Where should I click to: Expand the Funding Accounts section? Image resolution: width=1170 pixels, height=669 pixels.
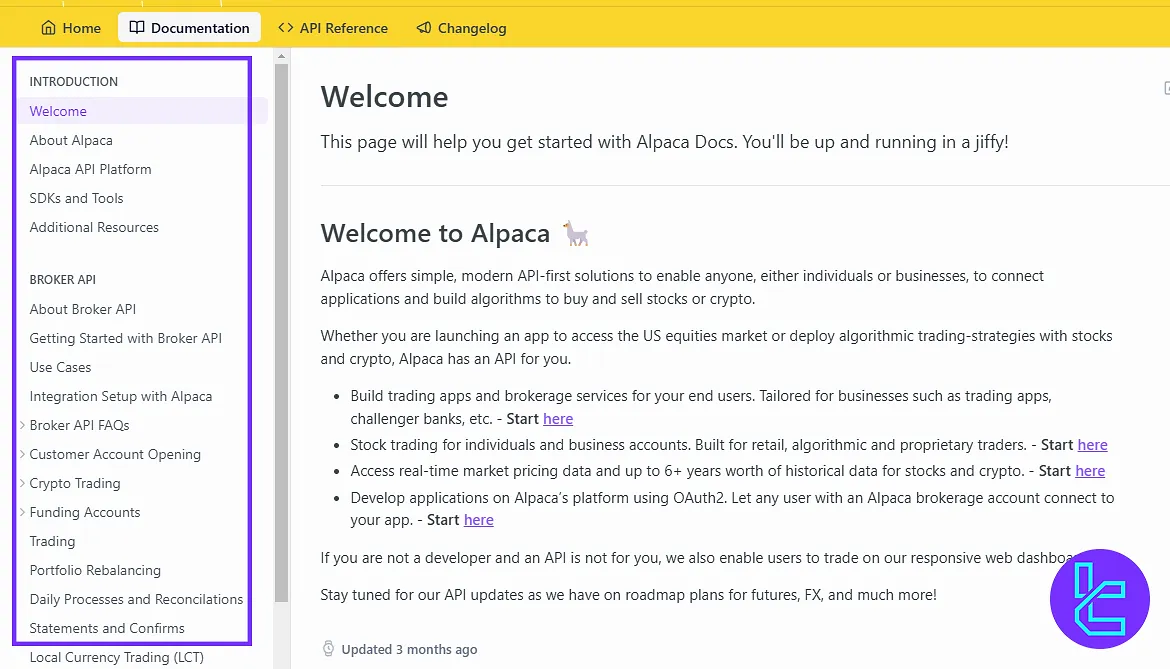[23, 512]
